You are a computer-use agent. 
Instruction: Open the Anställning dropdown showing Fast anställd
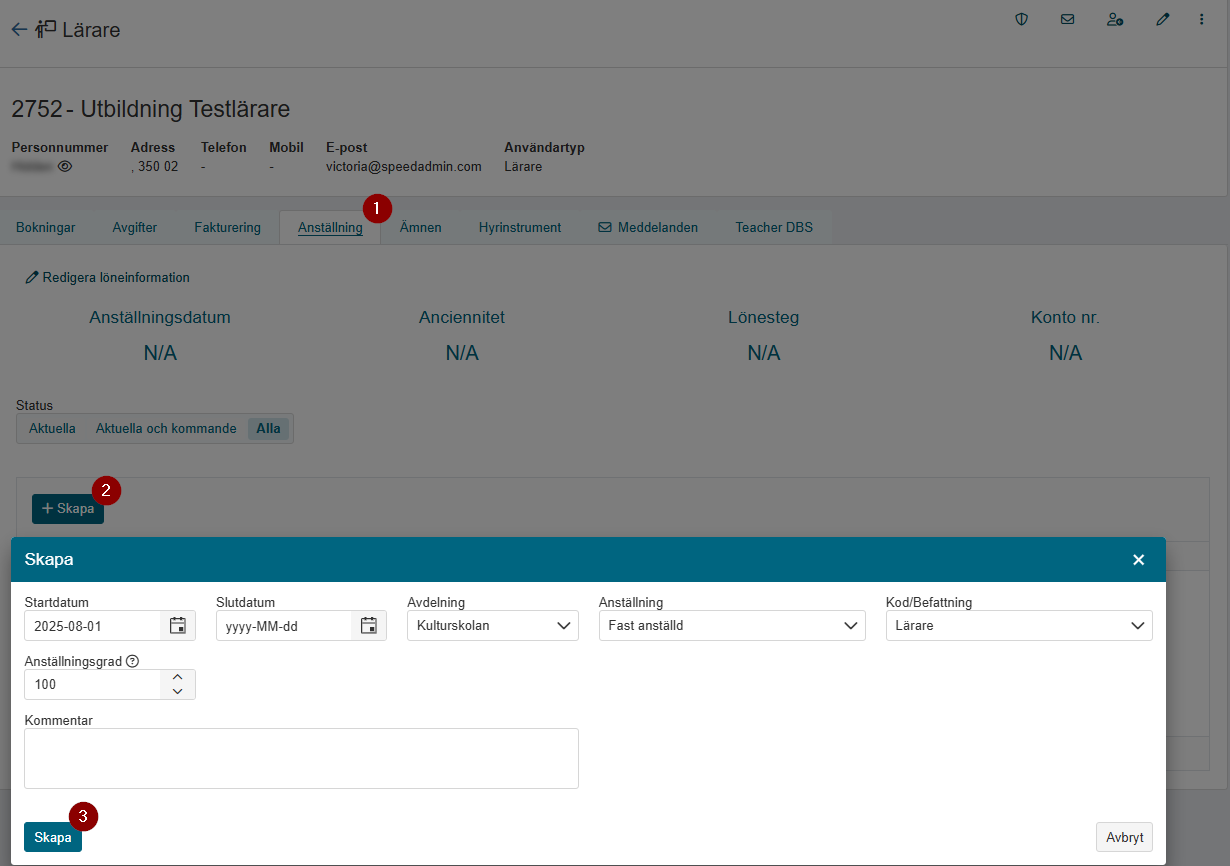click(732, 626)
